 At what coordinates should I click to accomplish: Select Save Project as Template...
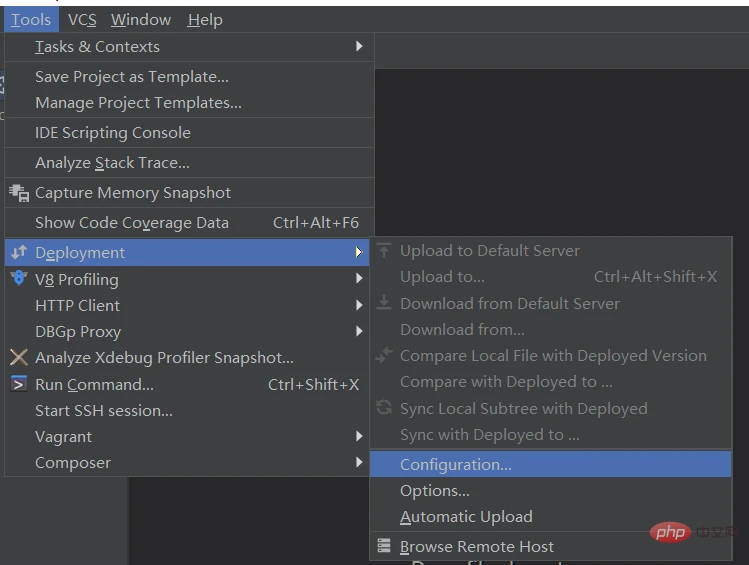tap(132, 77)
